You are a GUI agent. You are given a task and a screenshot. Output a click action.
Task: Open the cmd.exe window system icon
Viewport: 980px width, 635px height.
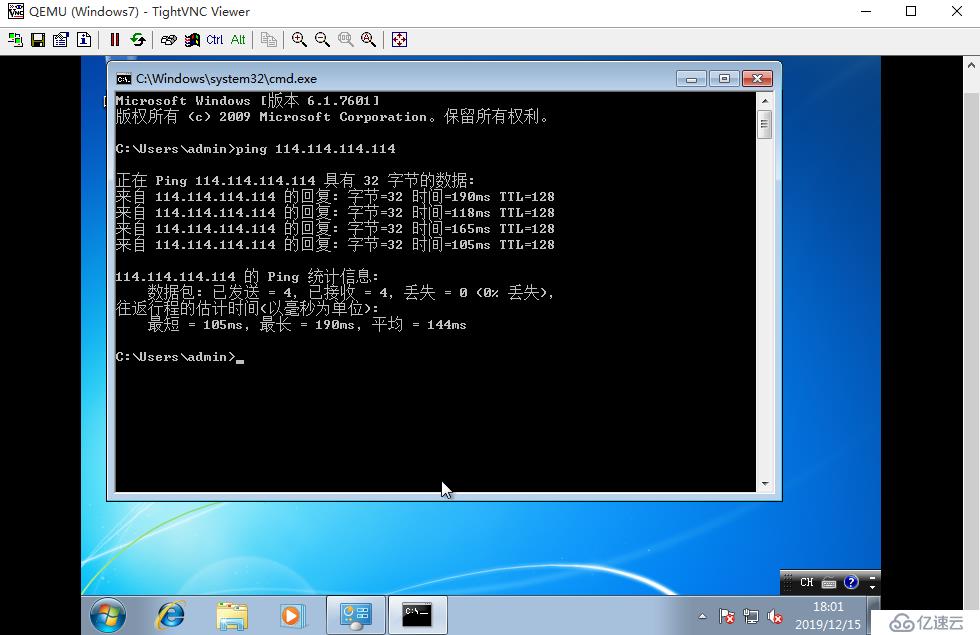[x=124, y=79]
